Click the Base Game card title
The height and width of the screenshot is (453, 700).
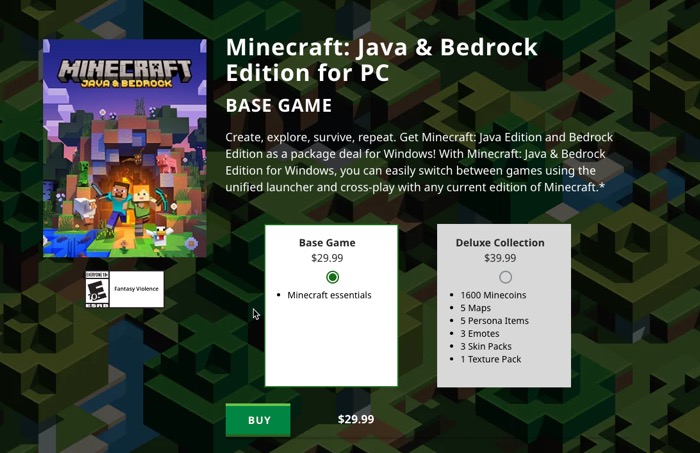click(327, 243)
